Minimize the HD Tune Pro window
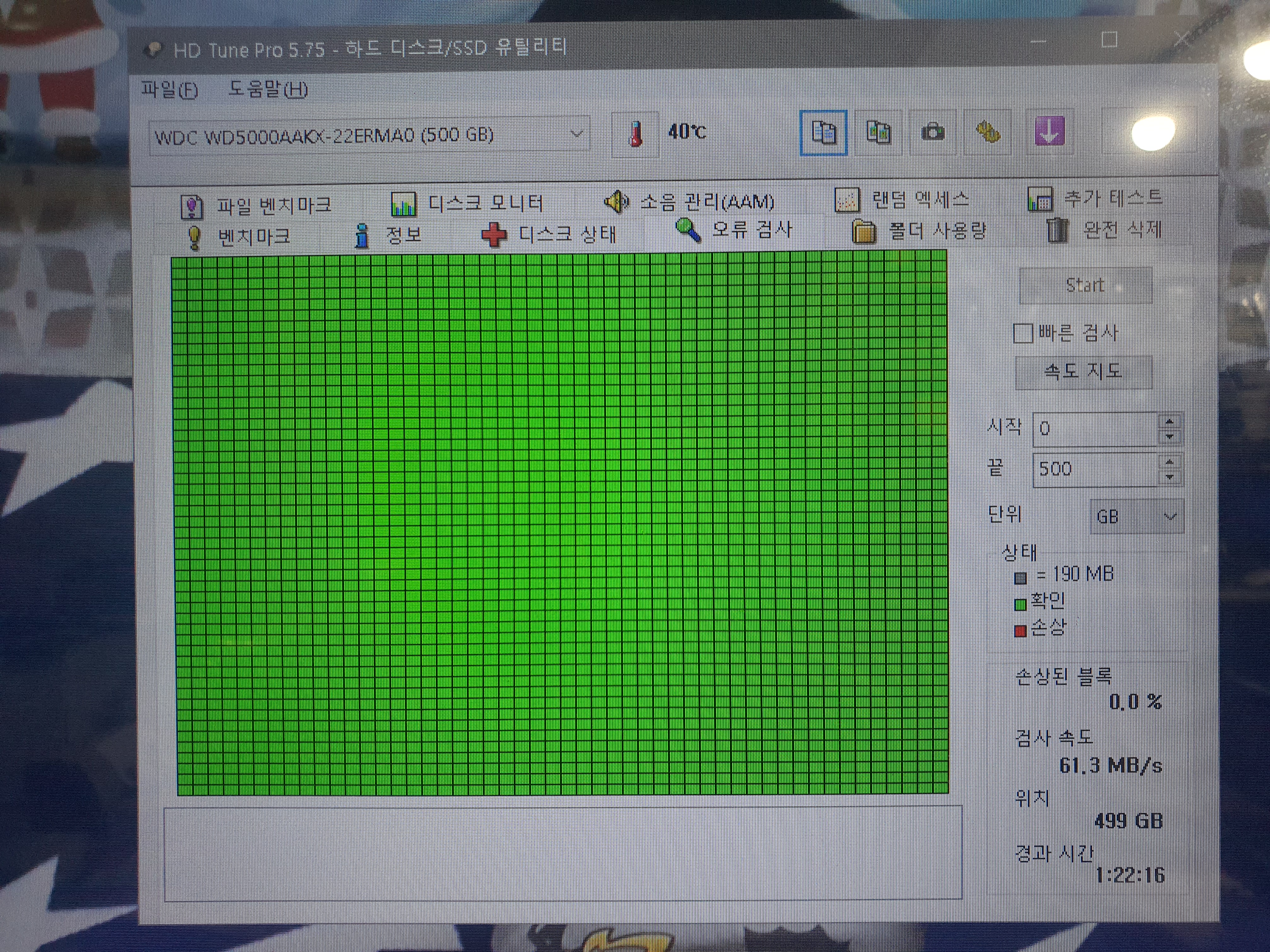This screenshot has height=952, width=1270. click(1038, 41)
